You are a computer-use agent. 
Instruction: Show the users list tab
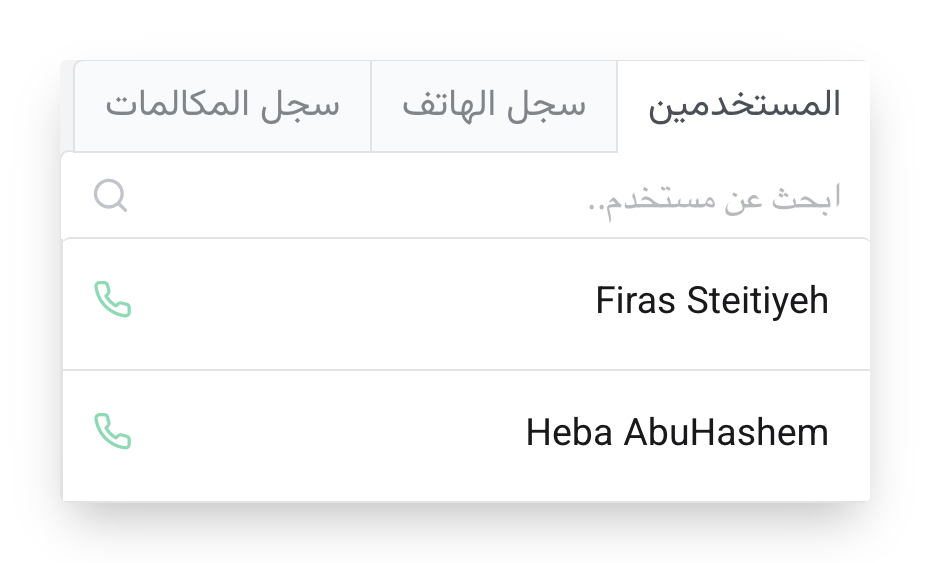tap(744, 106)
